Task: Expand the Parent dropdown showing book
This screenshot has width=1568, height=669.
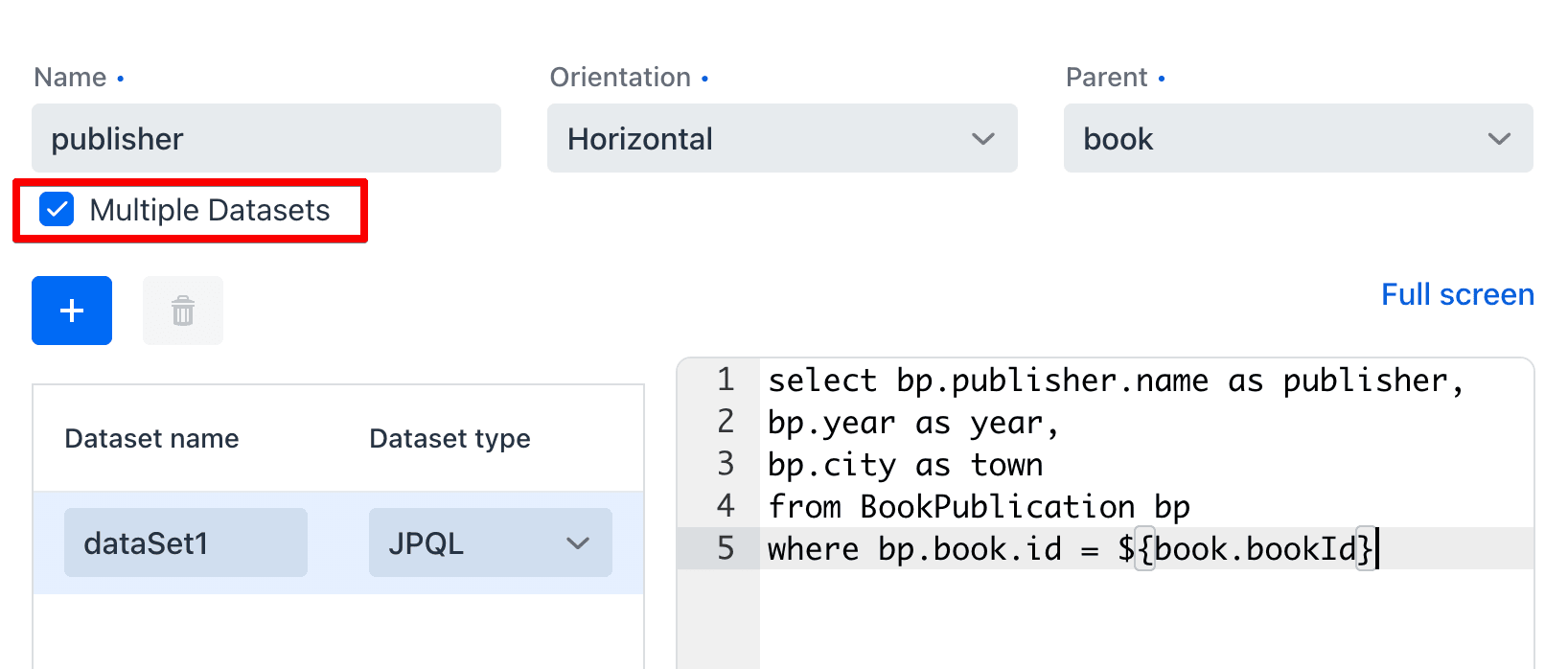Action: pyautogui.click(x=1298, y=139)
